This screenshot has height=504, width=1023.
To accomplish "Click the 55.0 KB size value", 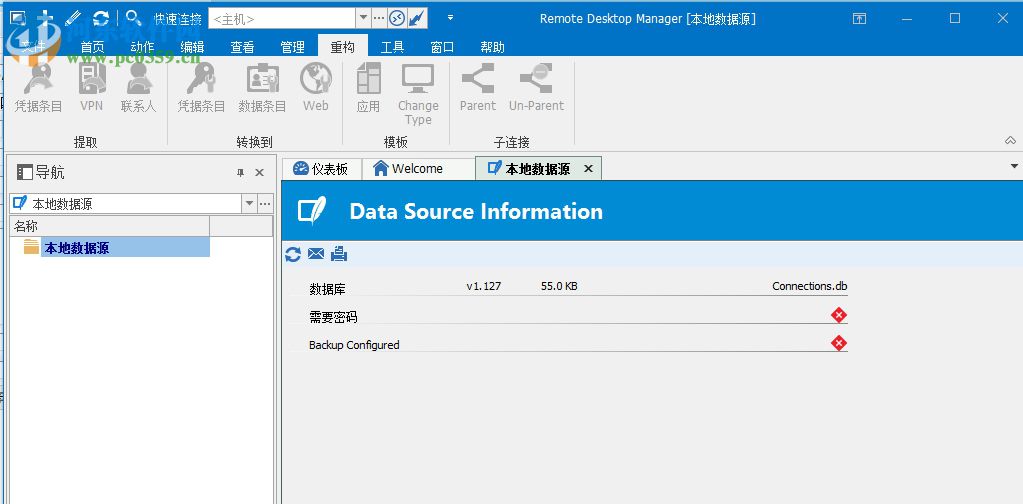I will tap(559, 286).
